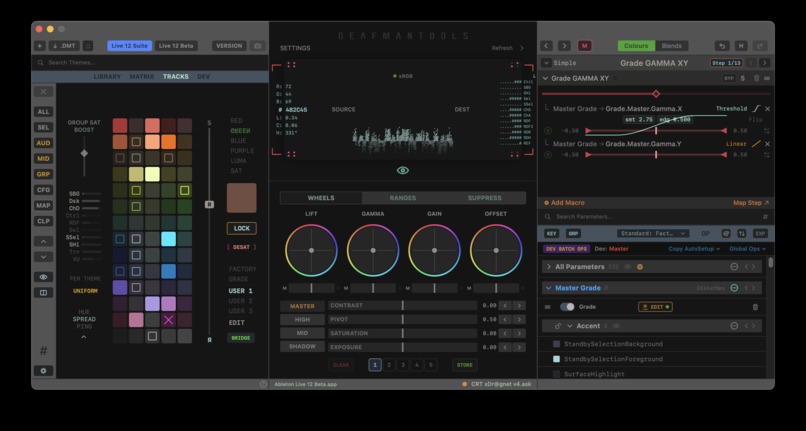Toggle the Grade switch
This screenshot has height=431, width=806.
click(567, 307)
